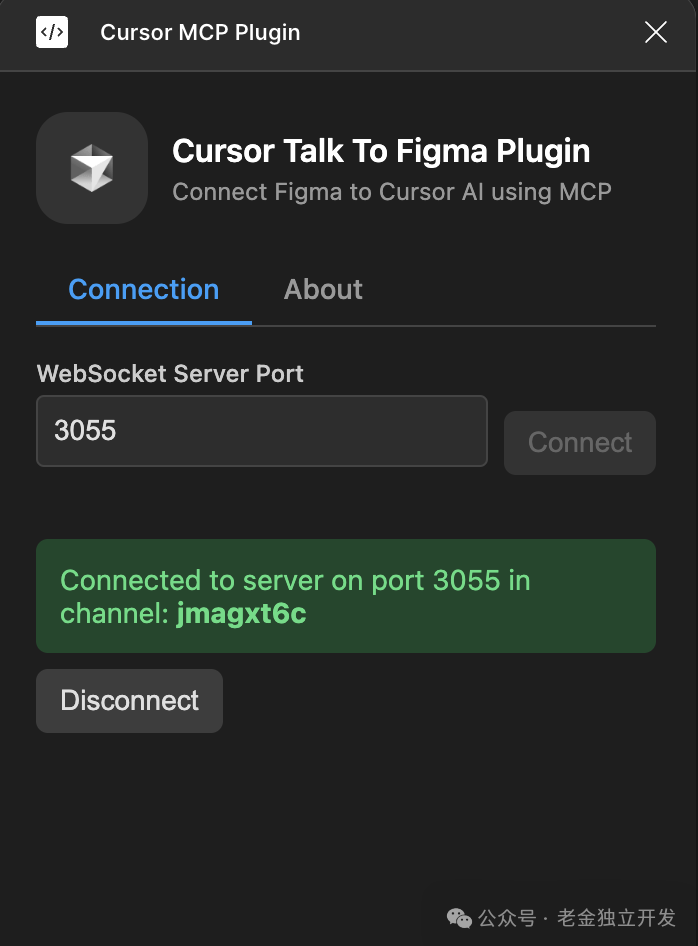Click the word "channel:" in status message
The width and height of the screenshot is (698, 946).
114,614
